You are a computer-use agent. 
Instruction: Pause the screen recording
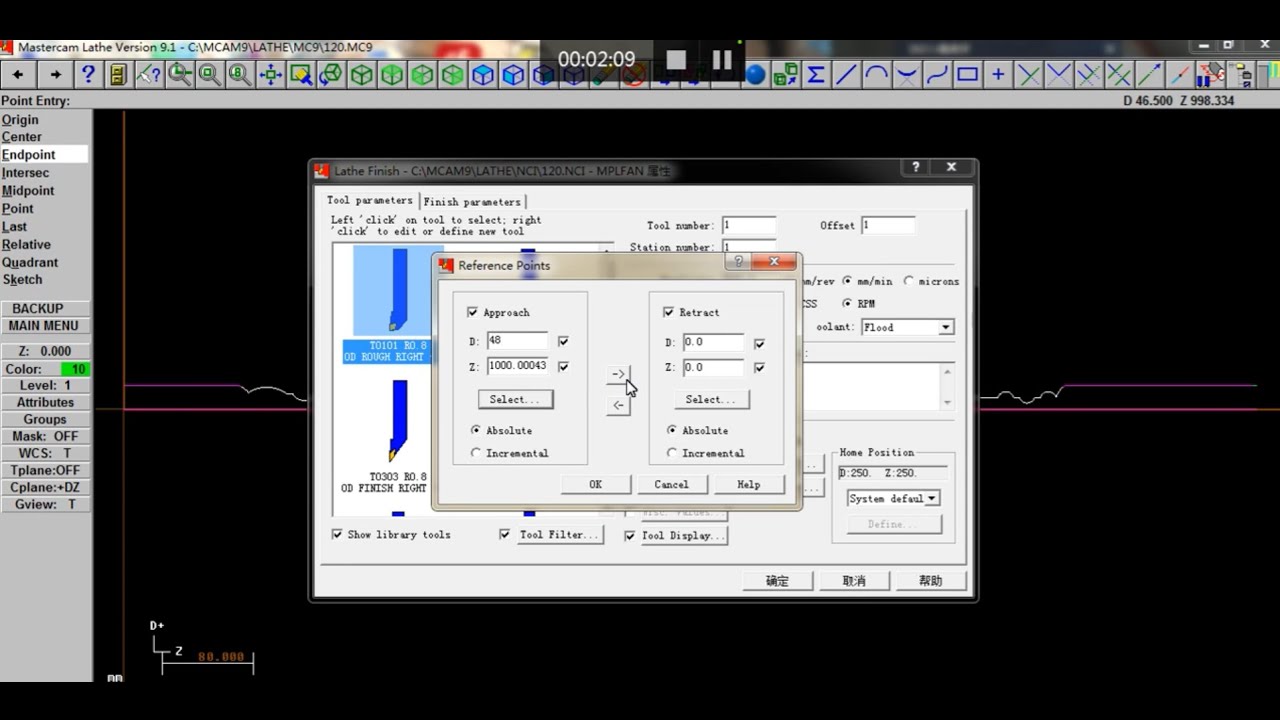point(722,60)
